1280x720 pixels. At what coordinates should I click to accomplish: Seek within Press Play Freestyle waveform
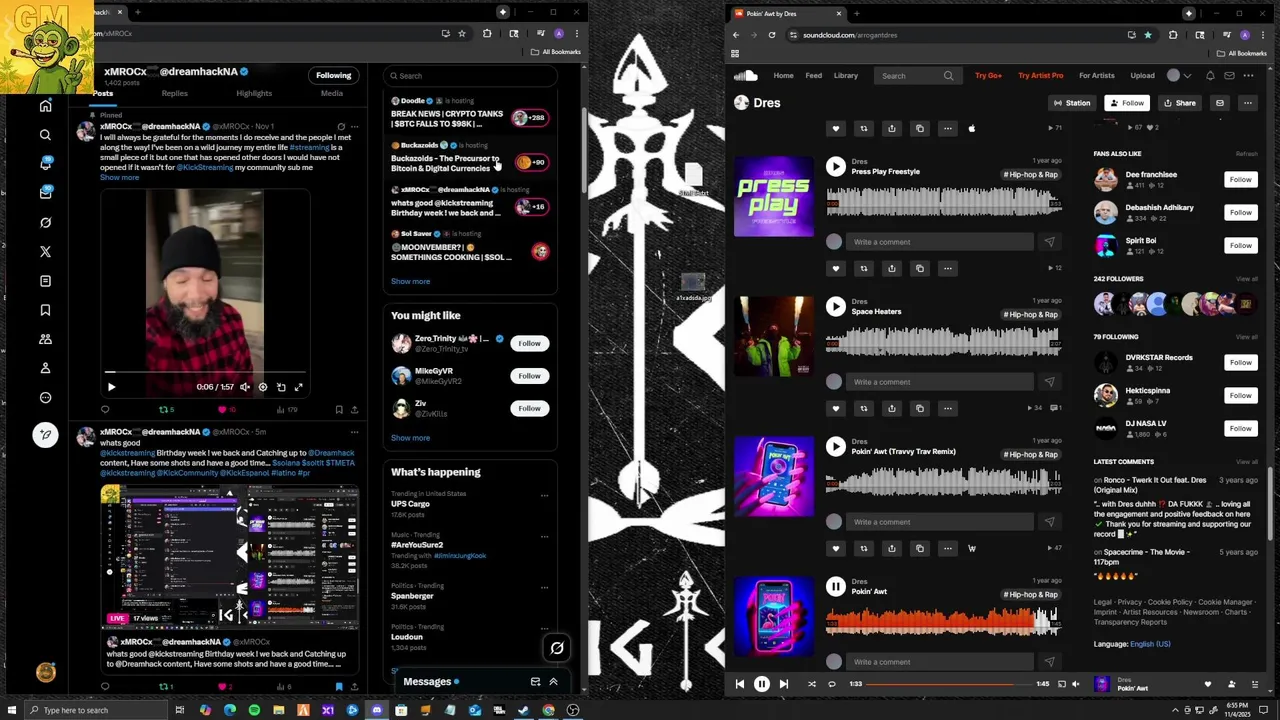(x=943, y=202)
